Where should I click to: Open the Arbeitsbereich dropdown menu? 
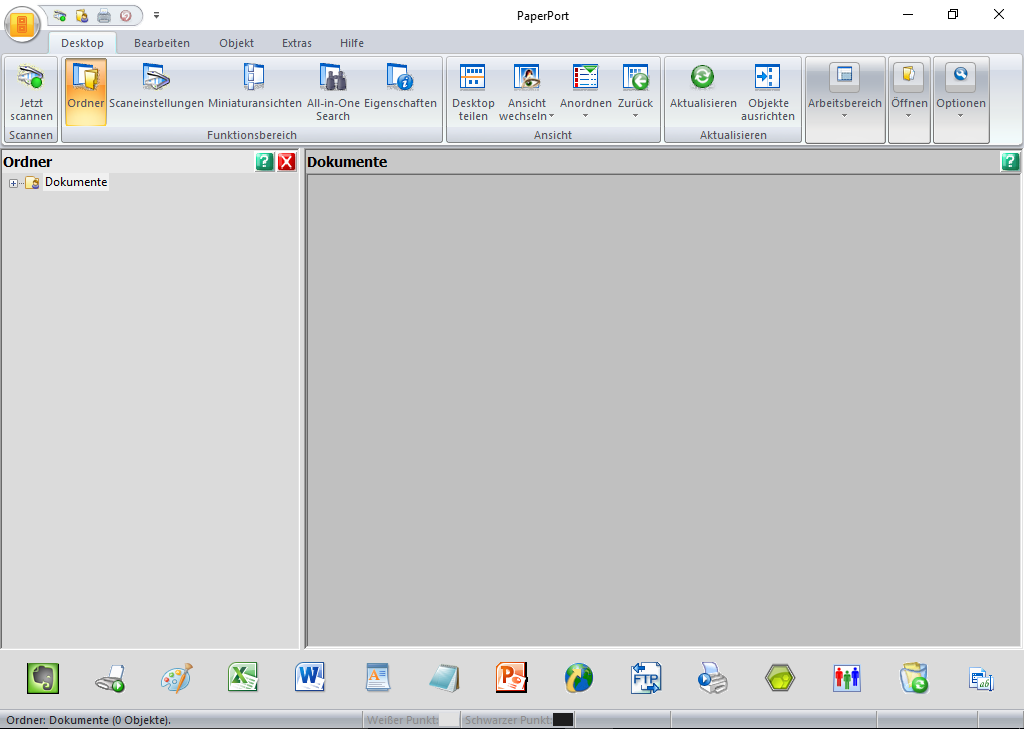(x=844, y=92)
